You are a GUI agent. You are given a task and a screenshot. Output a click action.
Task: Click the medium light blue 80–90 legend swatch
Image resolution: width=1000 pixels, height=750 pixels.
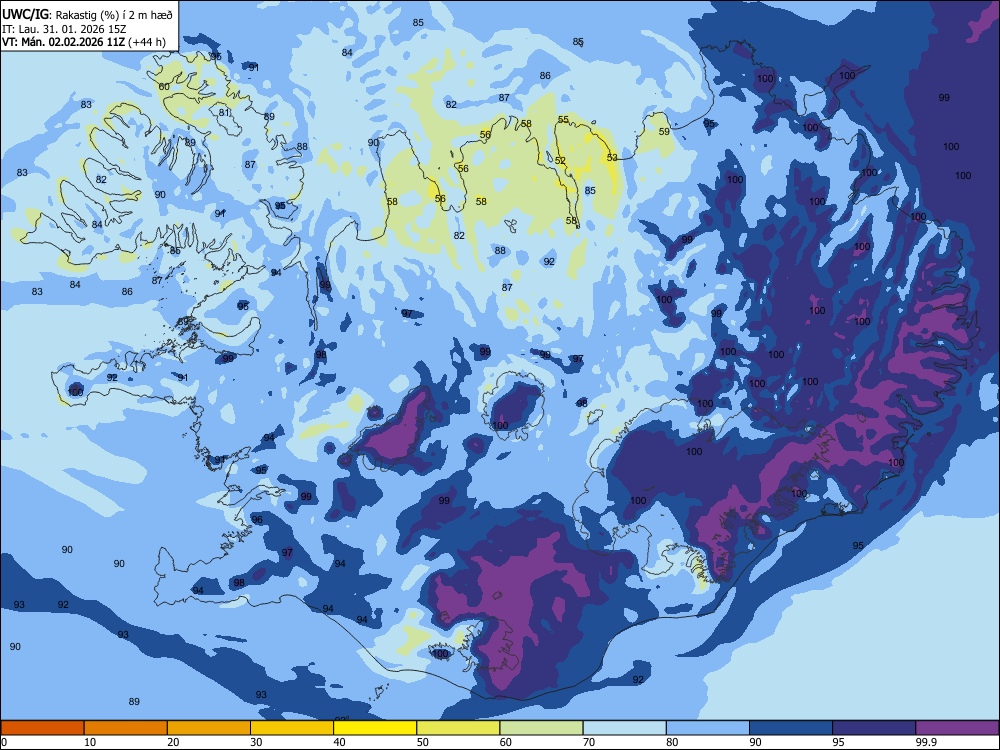[x=708, y=728]
